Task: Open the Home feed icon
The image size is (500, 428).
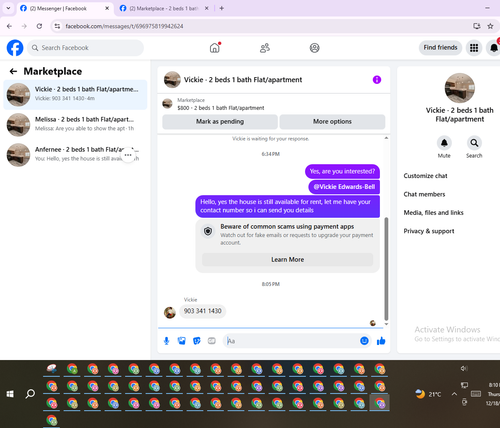Action: pyautogui.click(x=215, y=48)
